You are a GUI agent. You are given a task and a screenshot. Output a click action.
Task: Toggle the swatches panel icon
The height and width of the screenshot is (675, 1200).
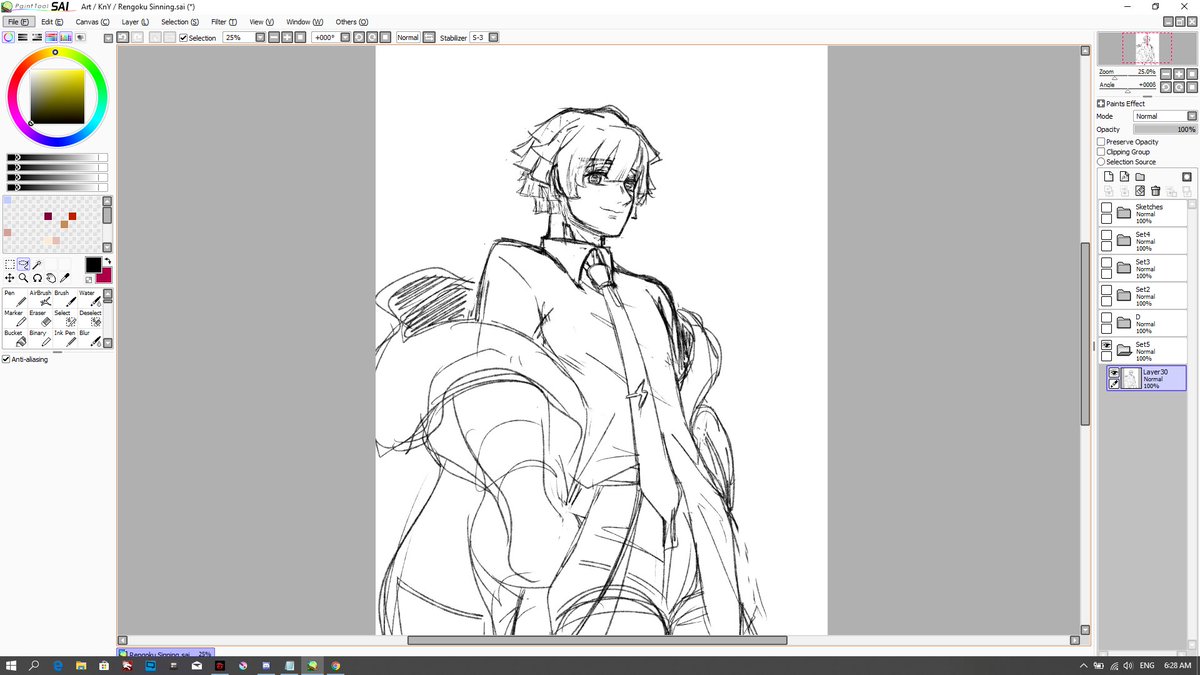(66, 37)
